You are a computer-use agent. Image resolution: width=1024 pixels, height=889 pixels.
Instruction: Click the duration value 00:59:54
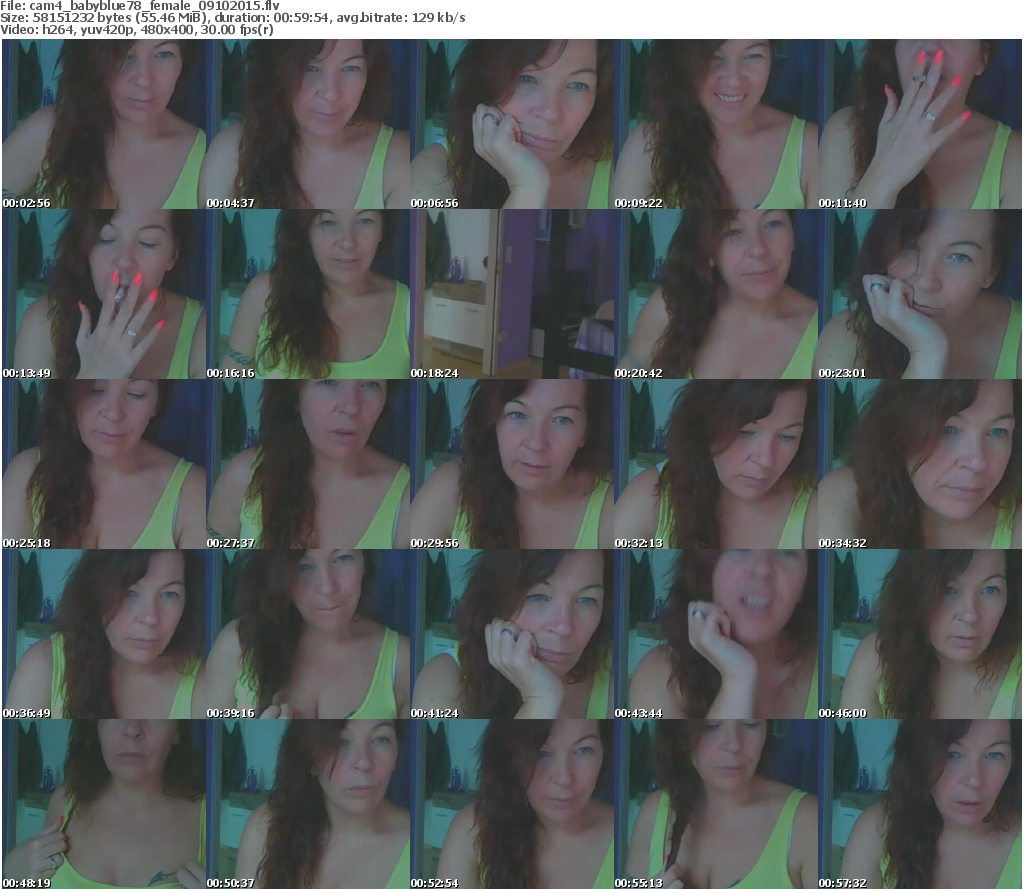(x=300, y=18)
